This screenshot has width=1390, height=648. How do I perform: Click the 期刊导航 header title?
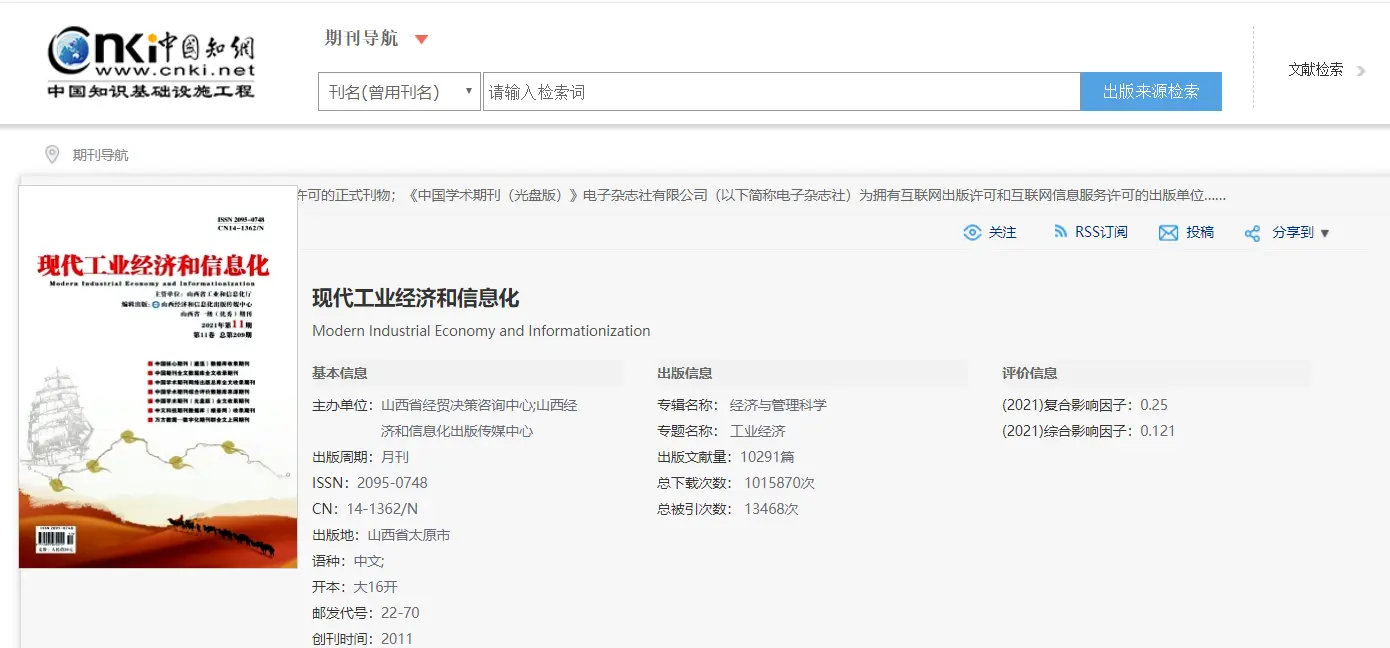[x=361, y=38]
